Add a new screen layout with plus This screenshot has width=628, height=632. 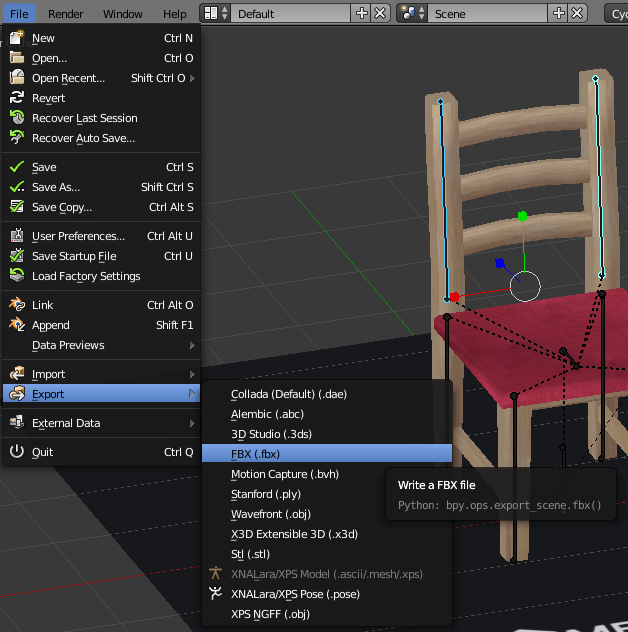362,14
